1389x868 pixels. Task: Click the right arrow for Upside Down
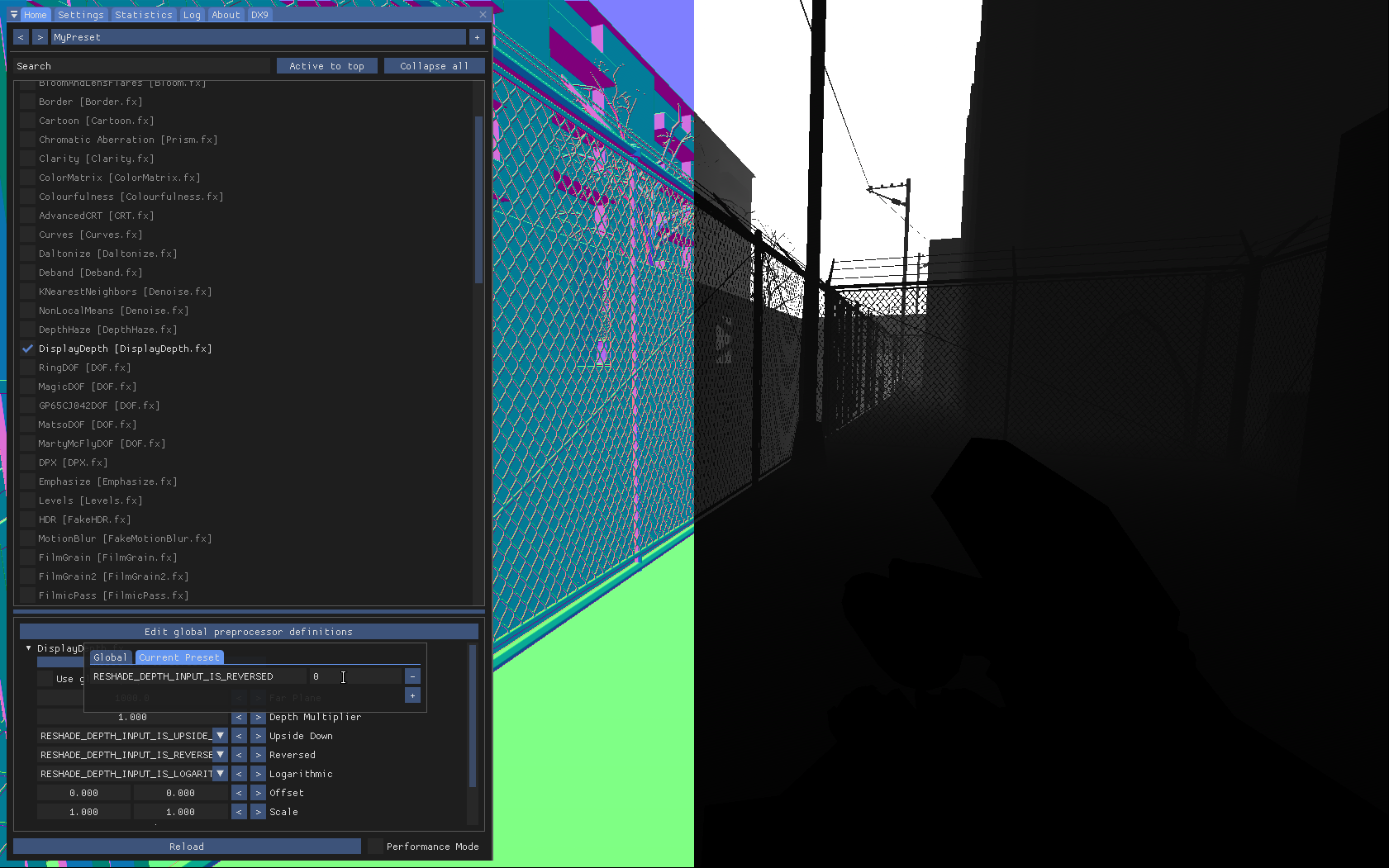tap(258, 736)
